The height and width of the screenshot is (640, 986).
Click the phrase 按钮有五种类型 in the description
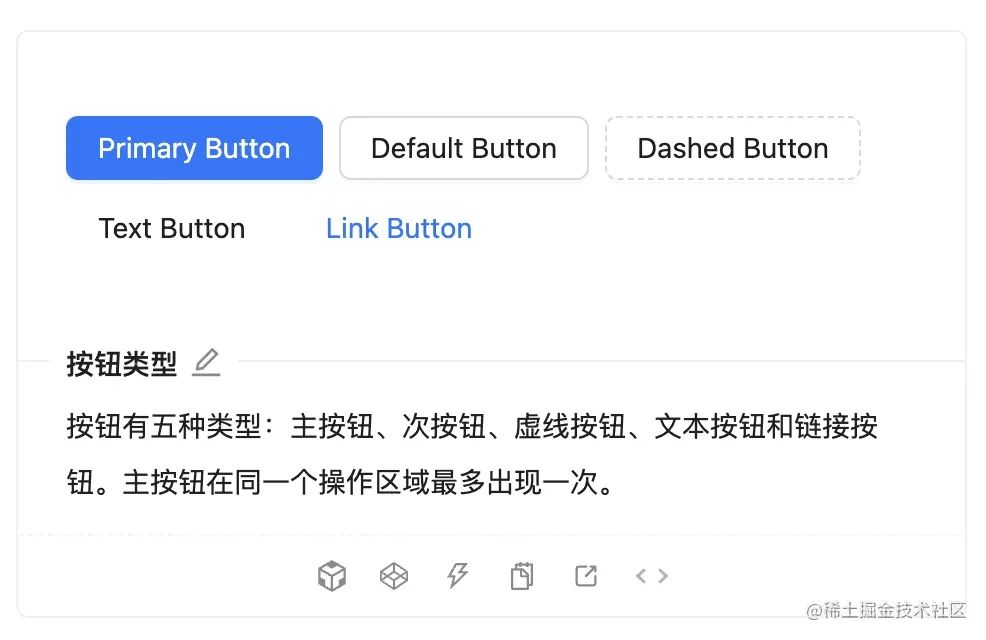point(150,427)
